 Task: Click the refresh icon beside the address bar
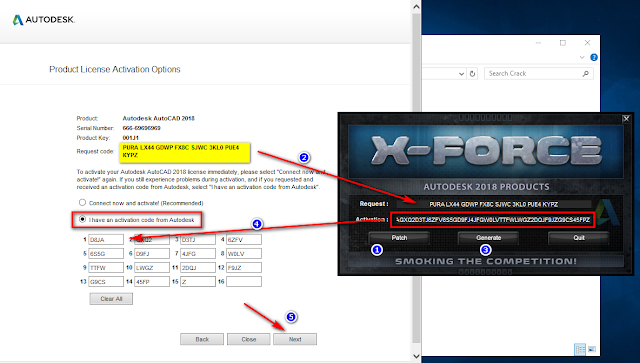[x=472, y=74]
